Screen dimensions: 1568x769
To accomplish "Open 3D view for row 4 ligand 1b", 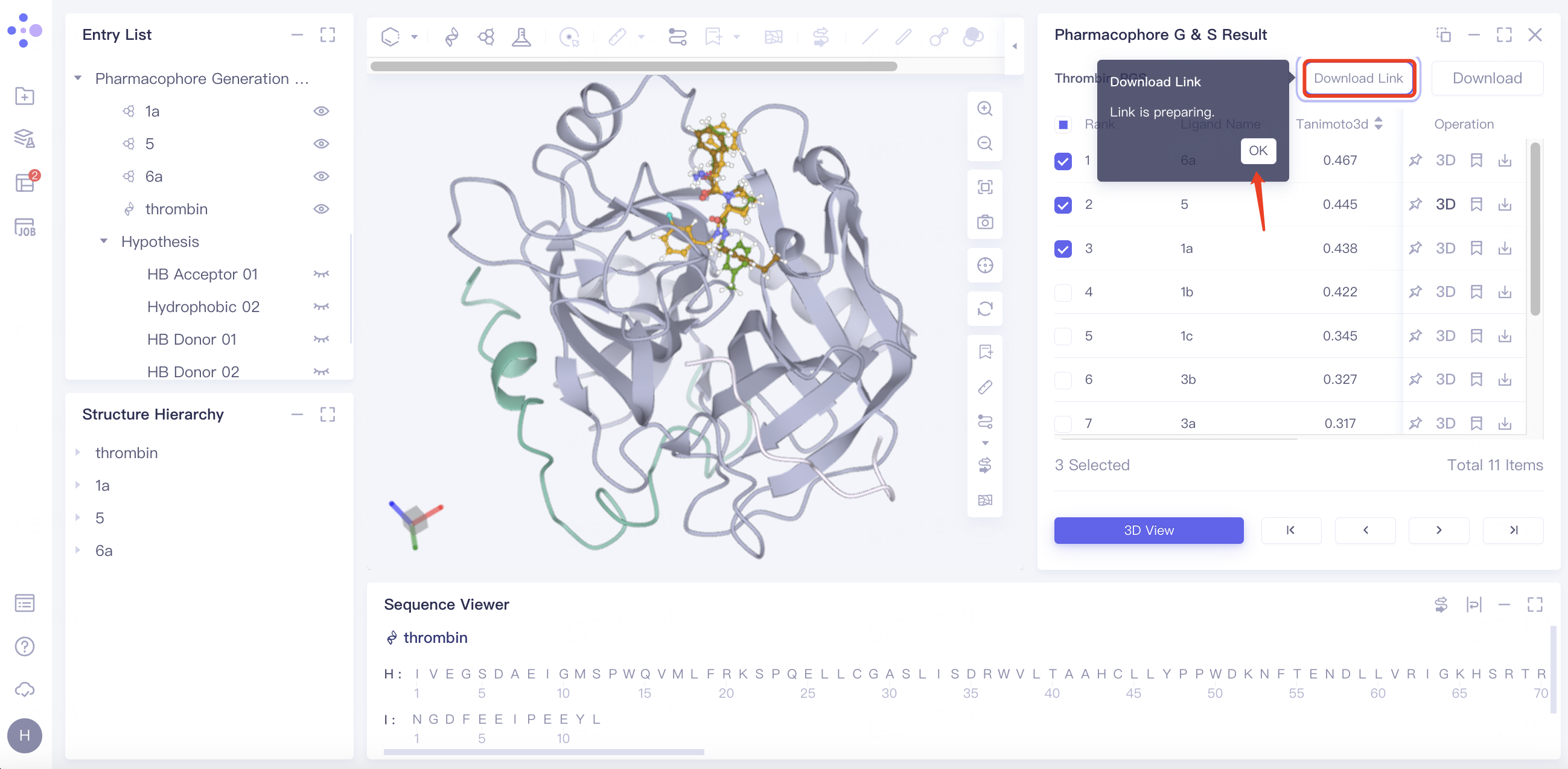I will coord(1444,292).
